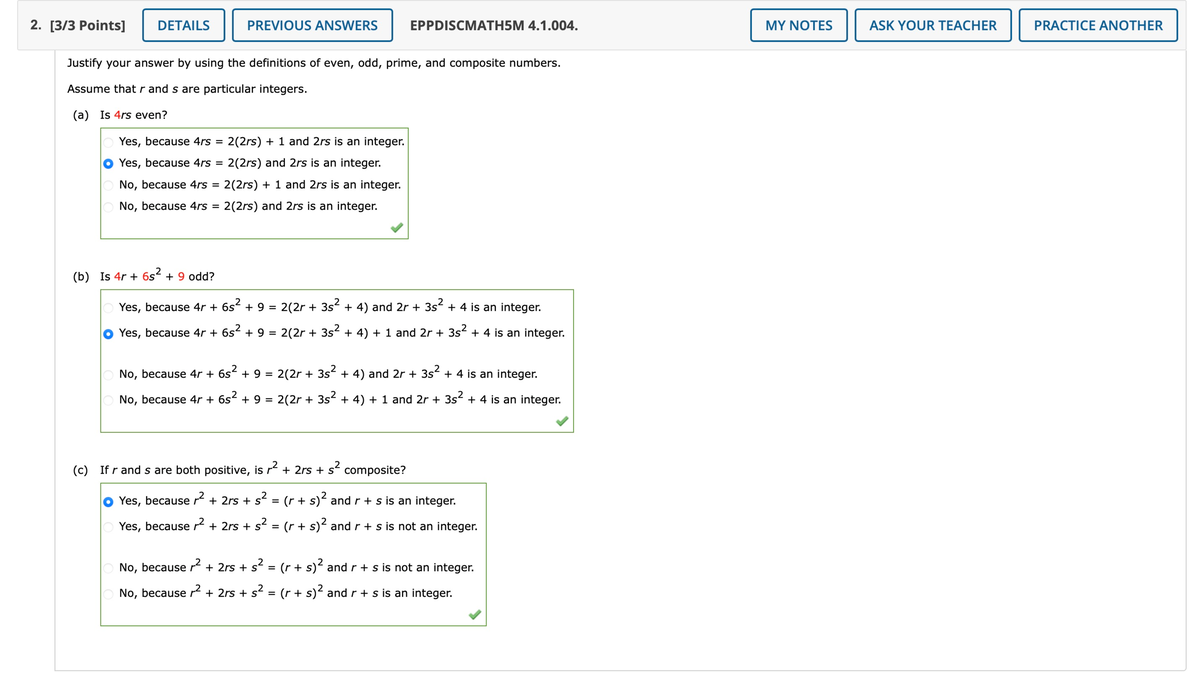The height and width of the screenshot is (680, 1200).
Task: Select 'Yes, because 4rs = 2(2rs) + 1' option
Action: pos(107,141)
